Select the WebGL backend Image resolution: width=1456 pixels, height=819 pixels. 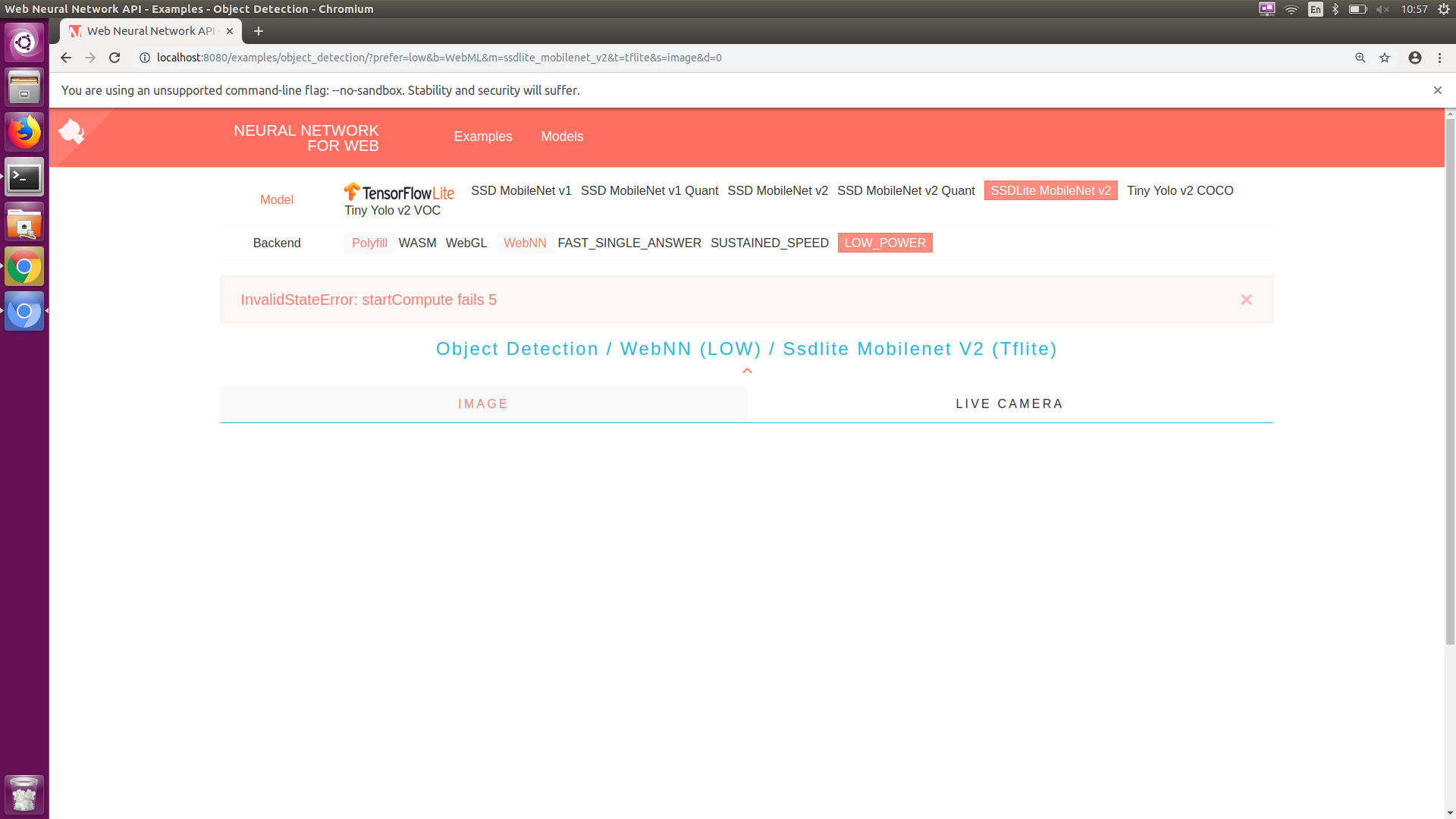click(466, 243)
